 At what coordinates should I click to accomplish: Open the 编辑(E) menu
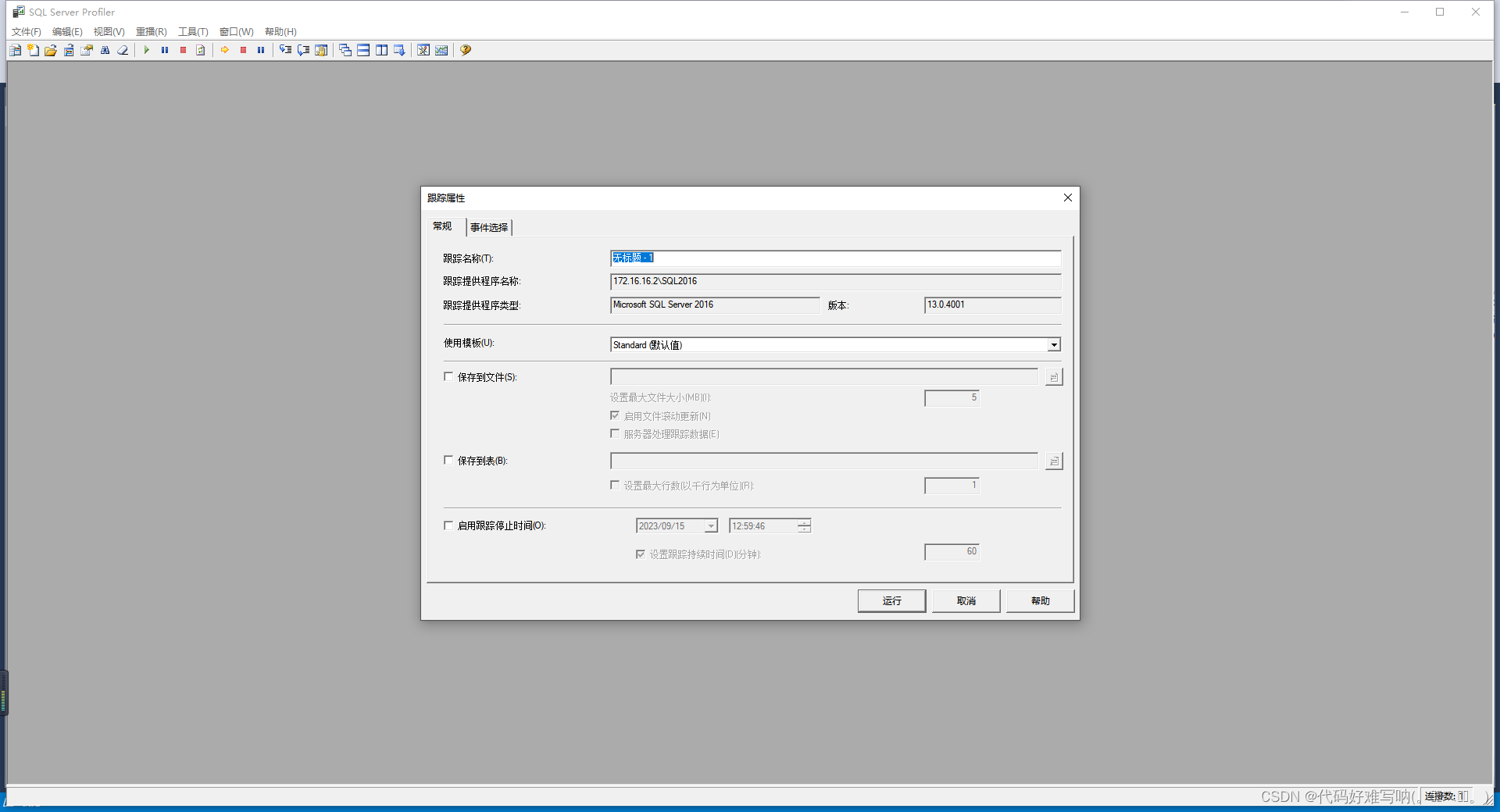pos(67,32)
